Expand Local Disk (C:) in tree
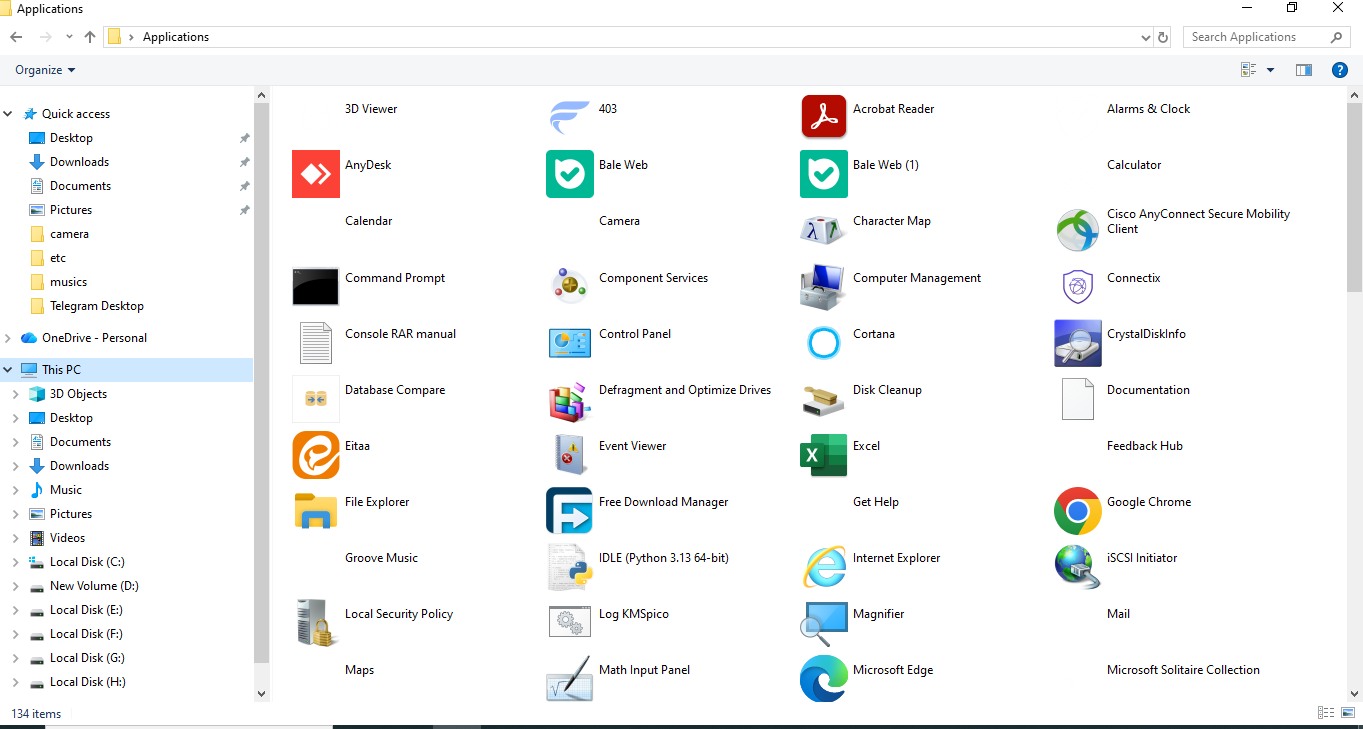The height and width of the screenshot is (729, 1363). pyautogui.click(x=15, y=562)
